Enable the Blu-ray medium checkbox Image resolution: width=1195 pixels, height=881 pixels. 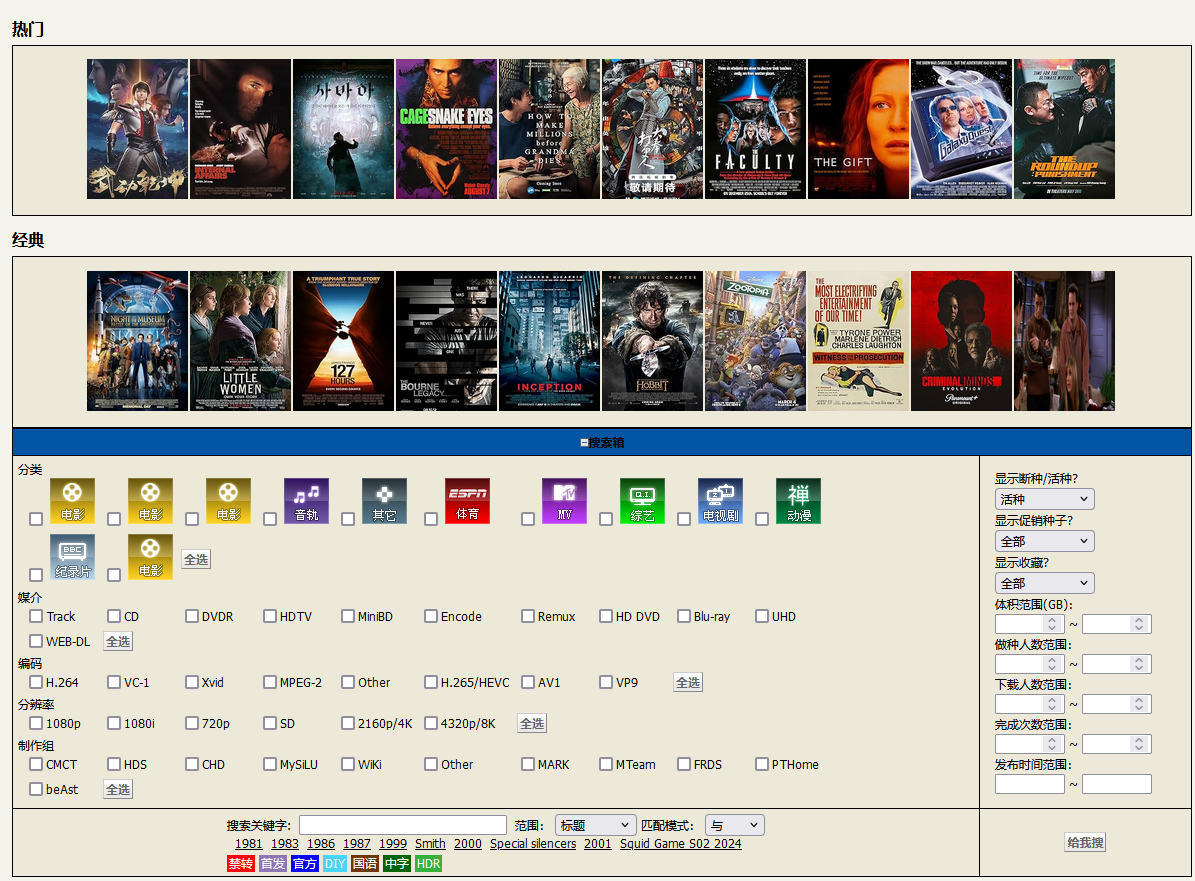click(x=684, y=616)
